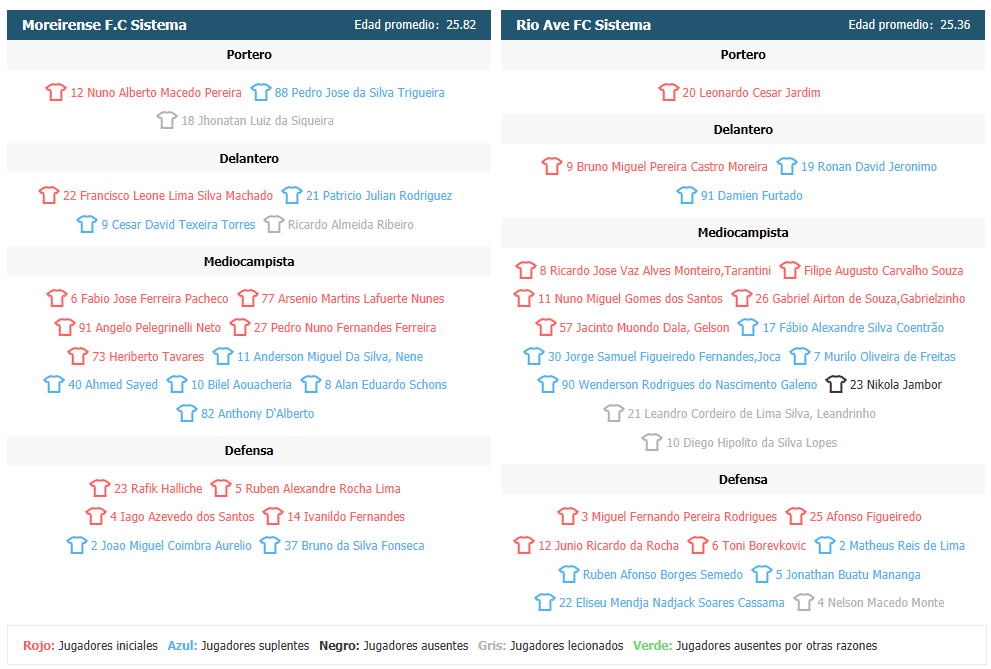This screenshot has height=669, width=991.
Task: Click the Verde: ausentes por otras razones legend
Action: 755,645
